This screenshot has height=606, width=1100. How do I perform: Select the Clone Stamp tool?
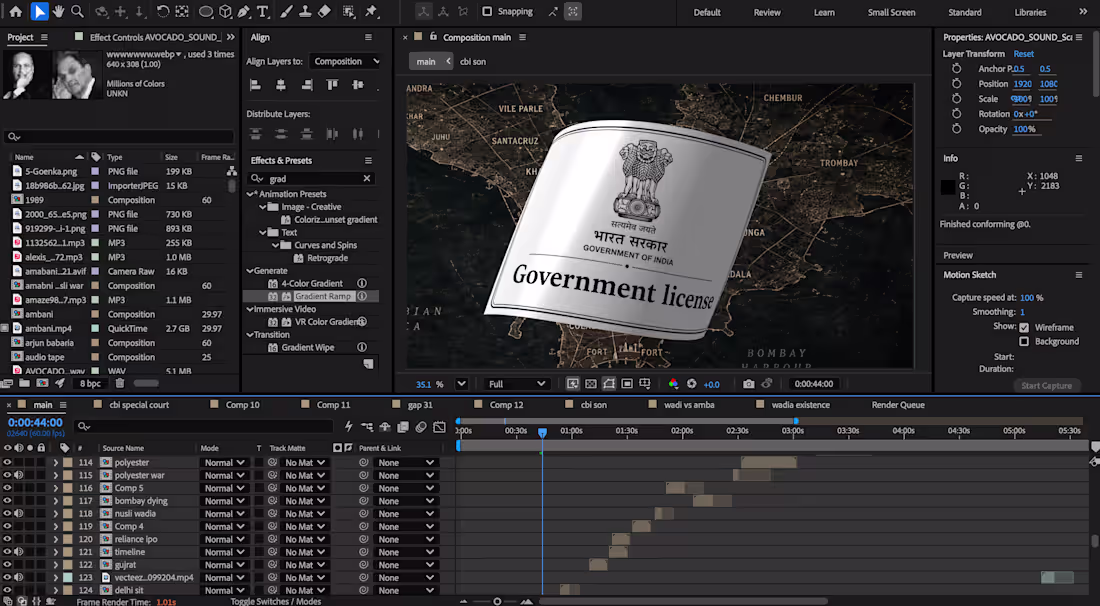point(305,11)
